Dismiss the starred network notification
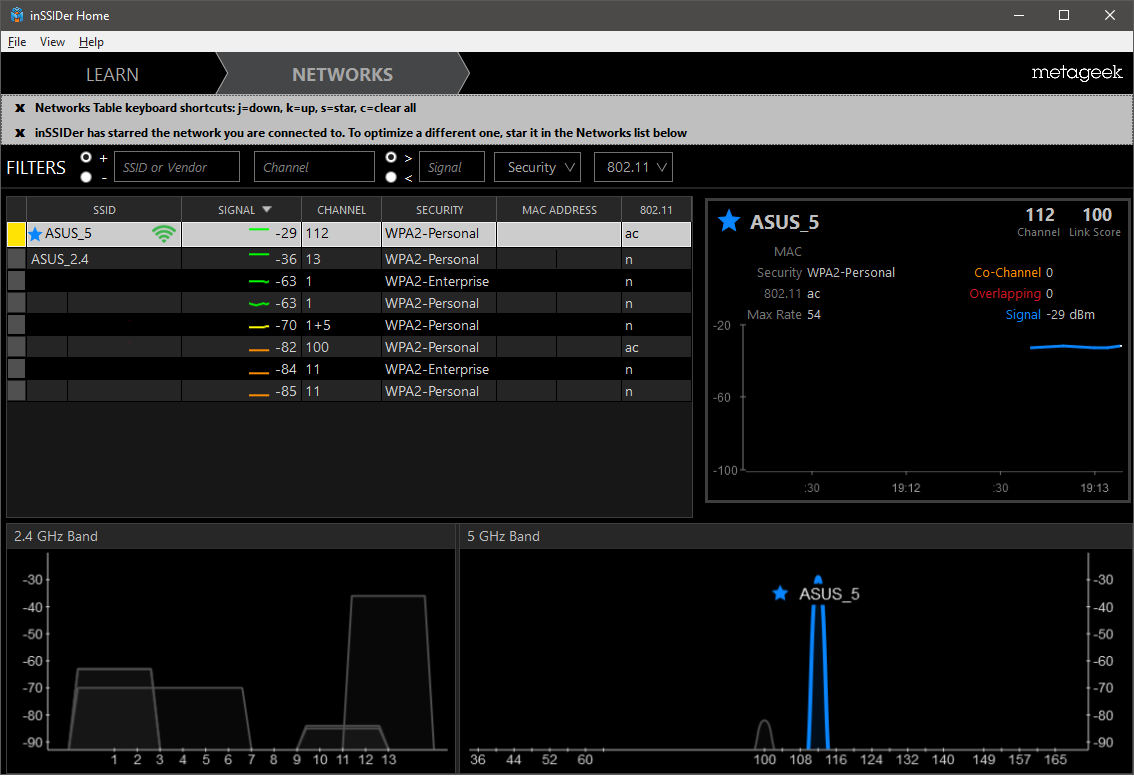Screen dimensions: 1134x776 [20, 133]
